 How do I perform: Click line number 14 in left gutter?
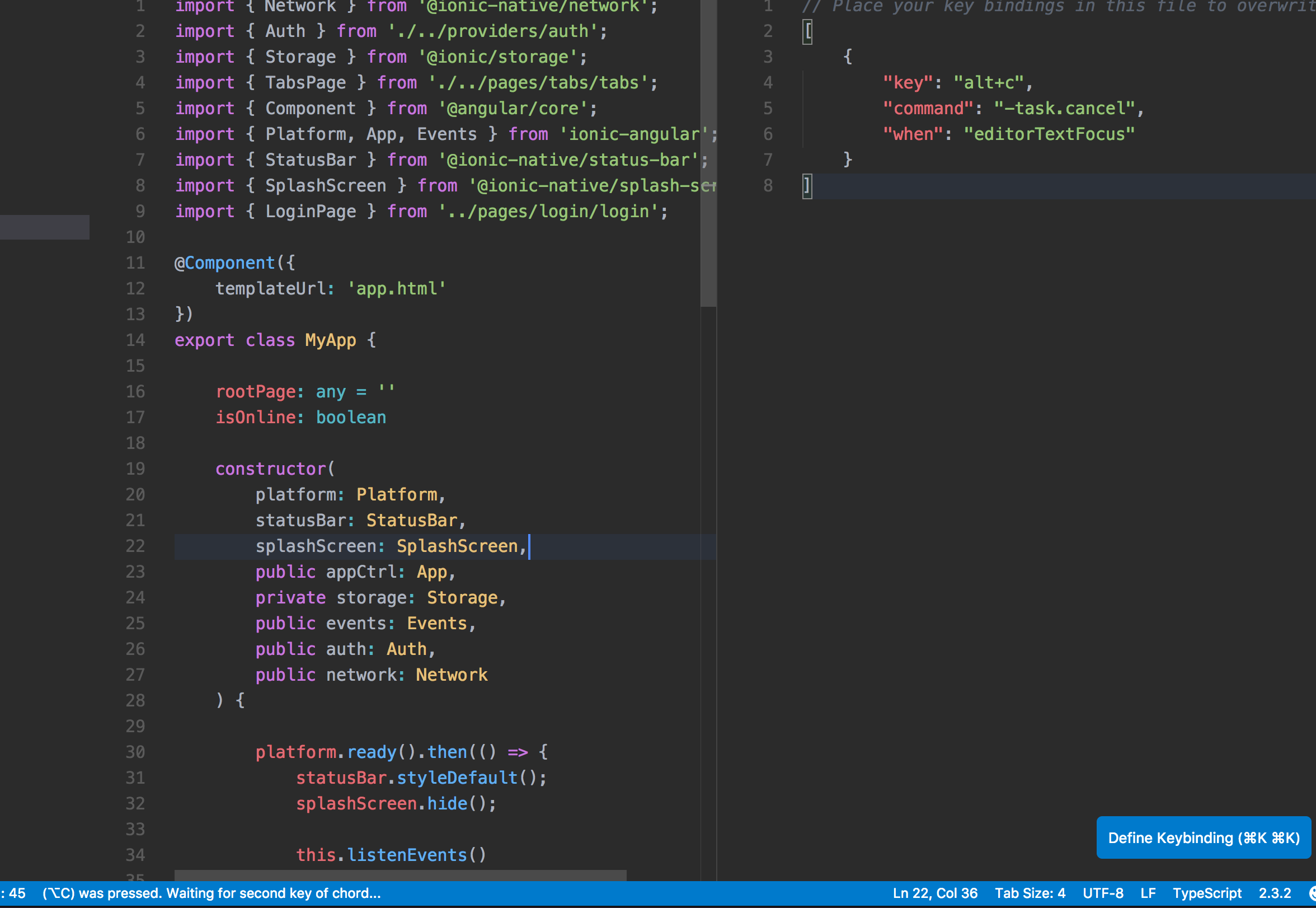tap(135, 340)
